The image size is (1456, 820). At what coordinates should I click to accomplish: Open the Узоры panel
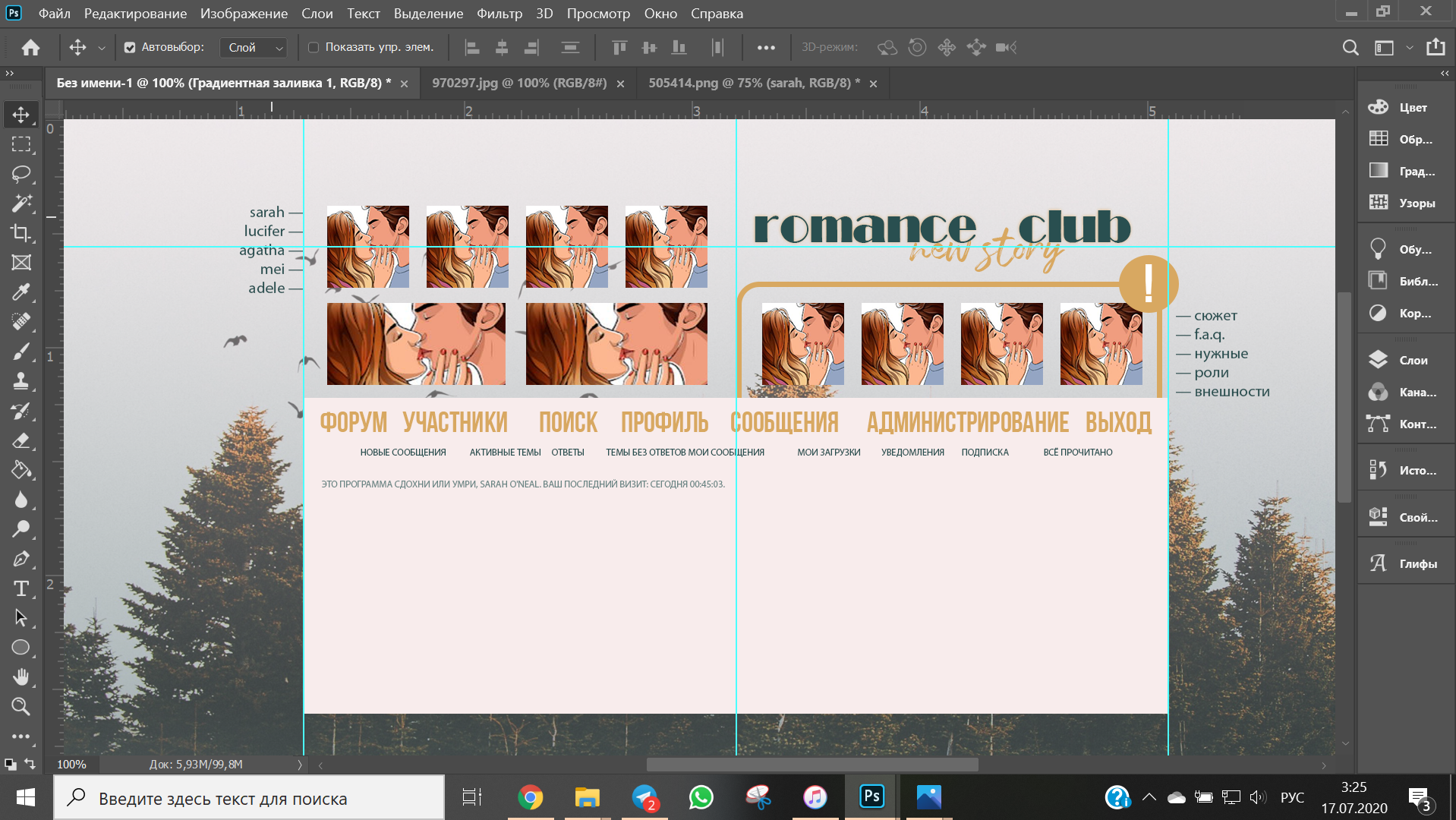1405,203
